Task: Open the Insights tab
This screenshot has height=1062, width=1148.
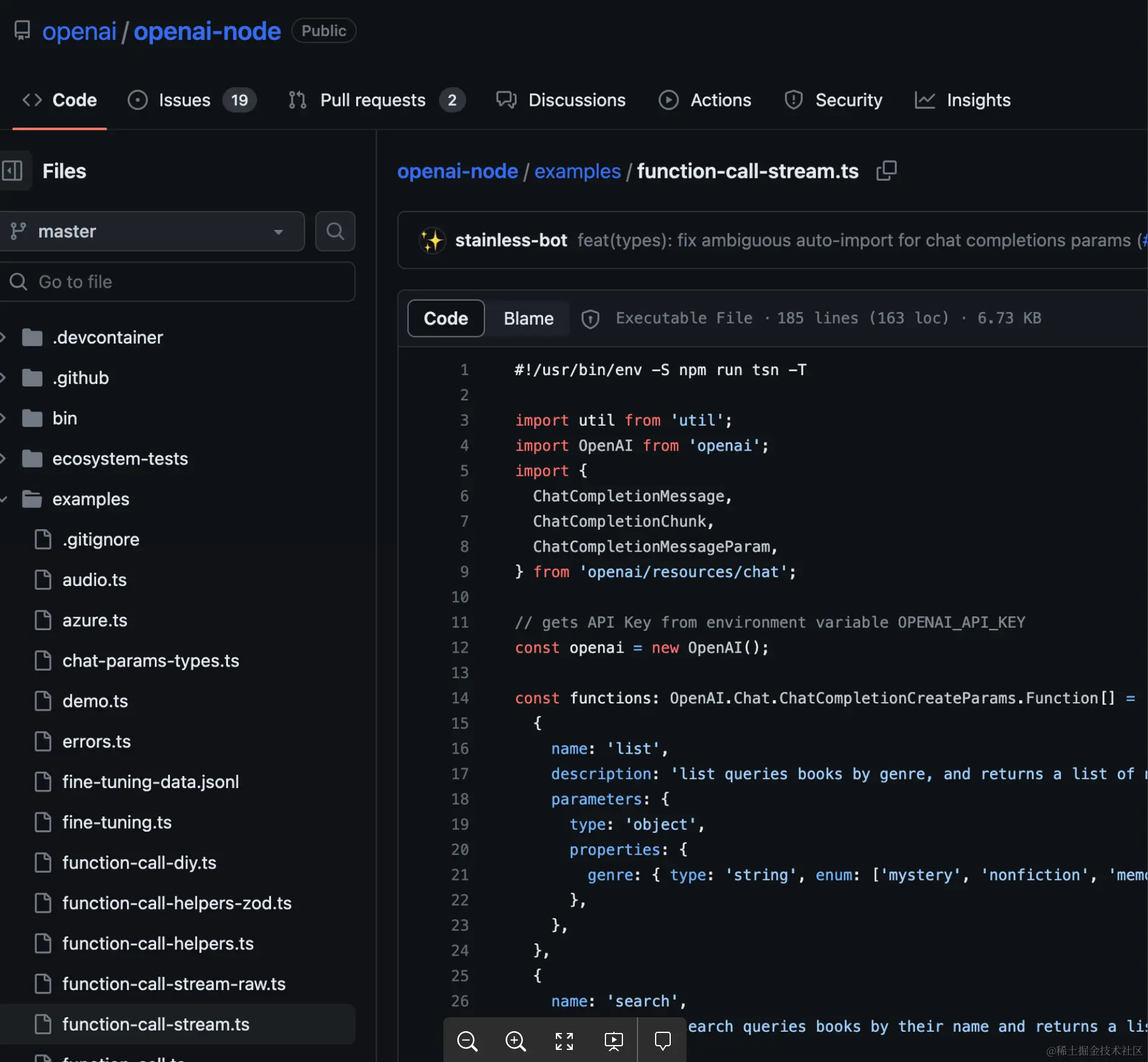Action: click(x=962, y=100)
